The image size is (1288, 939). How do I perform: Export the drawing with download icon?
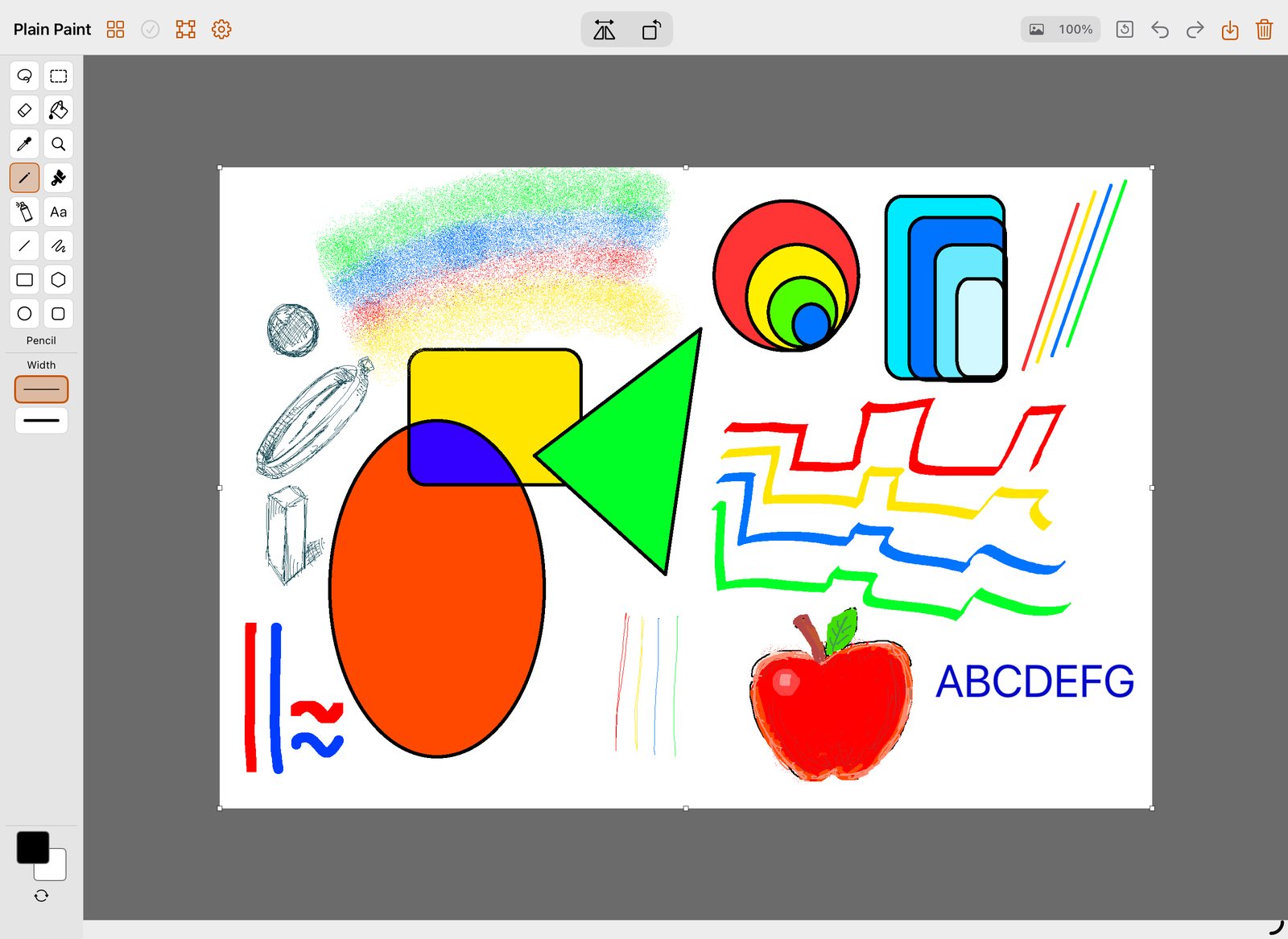(x=1230, y=30)
